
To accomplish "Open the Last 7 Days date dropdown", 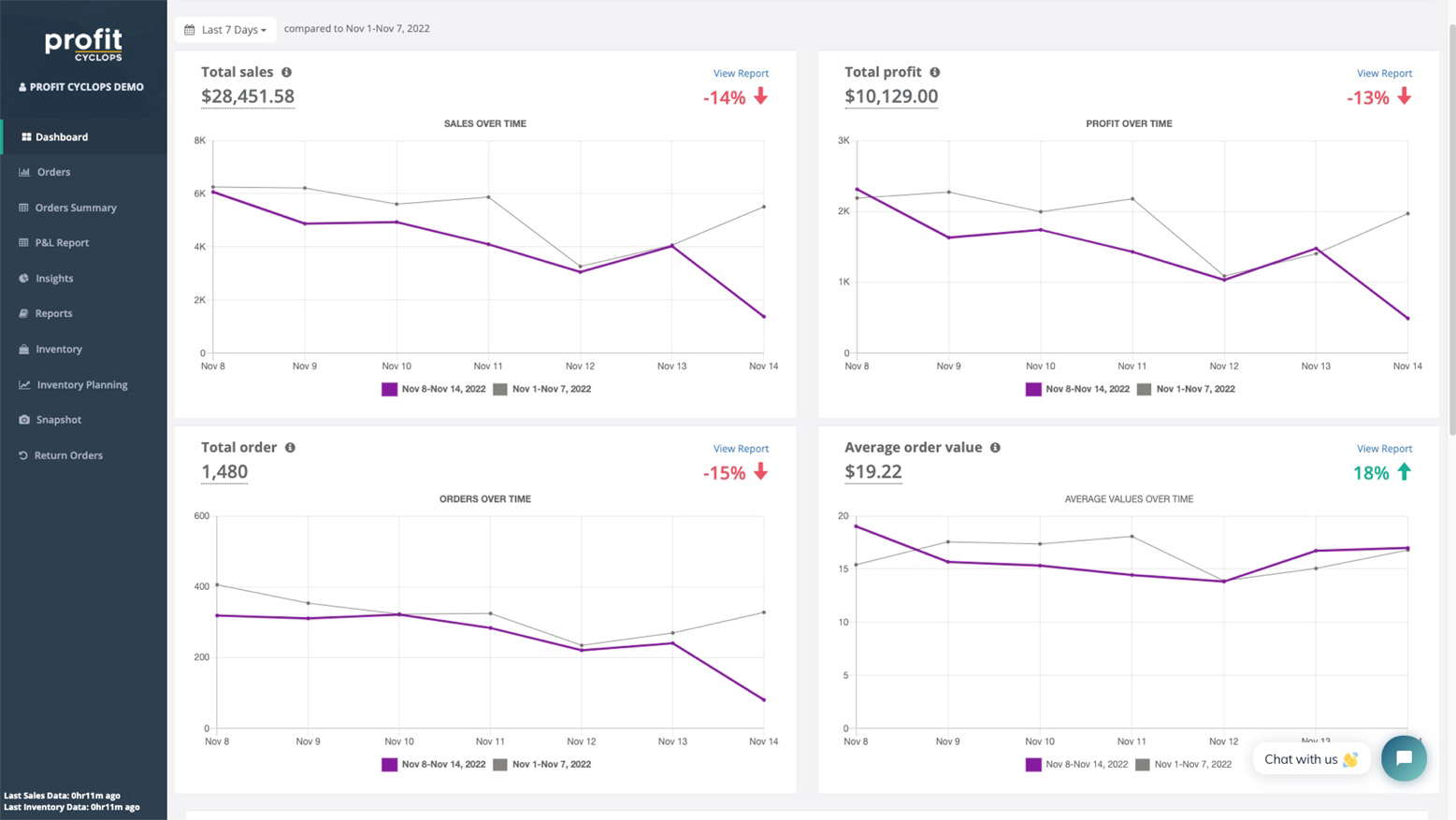I will click(225, 29).
